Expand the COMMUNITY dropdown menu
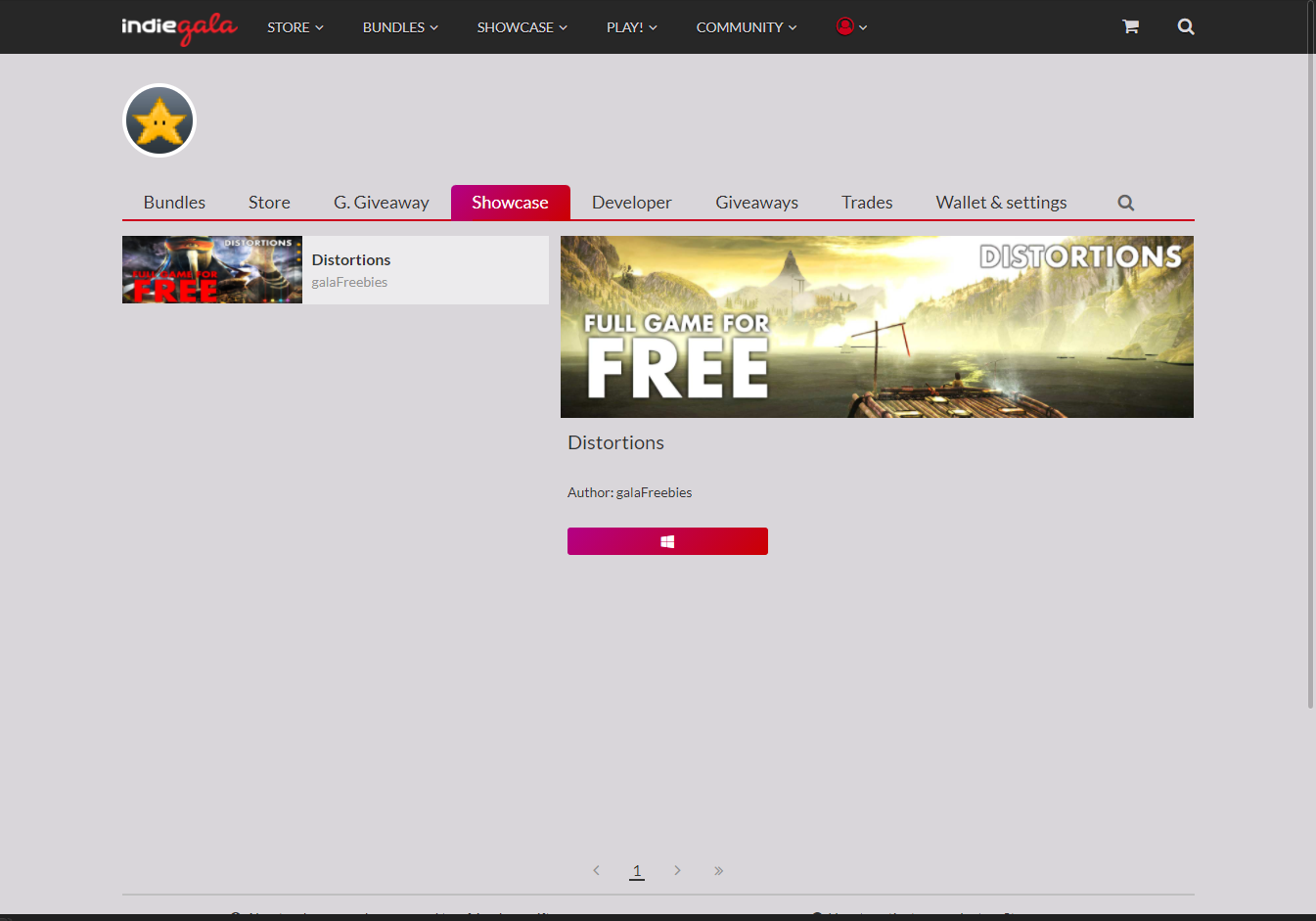This screenshot has width=1316, height=921. pyautogui.click(x=747, y=27)
